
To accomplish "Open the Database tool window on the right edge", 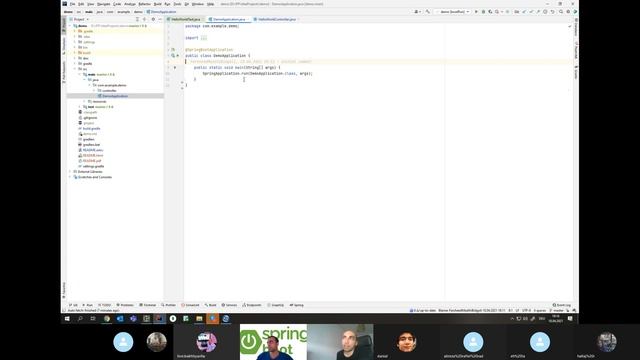I will click(x=576, y=27).
